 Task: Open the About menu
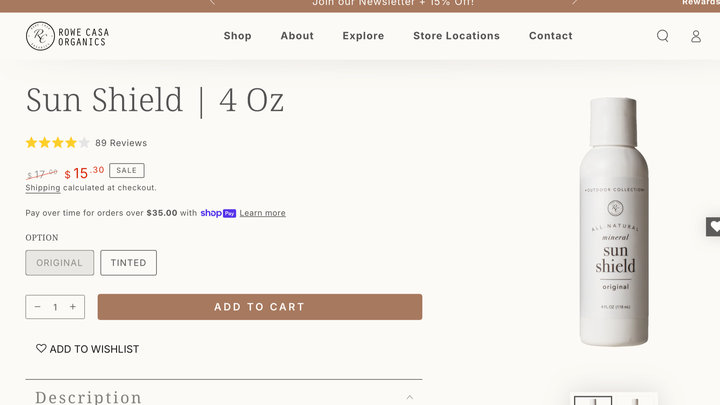(297, 36)
